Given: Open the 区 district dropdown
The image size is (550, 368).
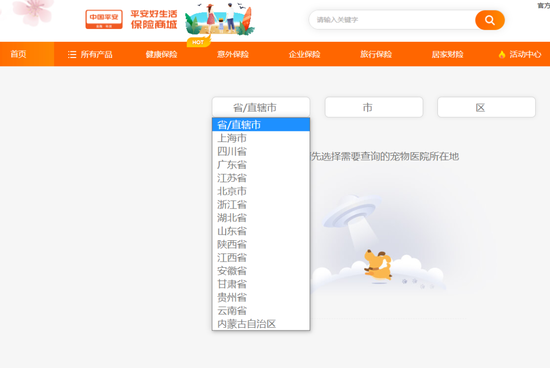Looking at the screenshot, I should point(487,107).
